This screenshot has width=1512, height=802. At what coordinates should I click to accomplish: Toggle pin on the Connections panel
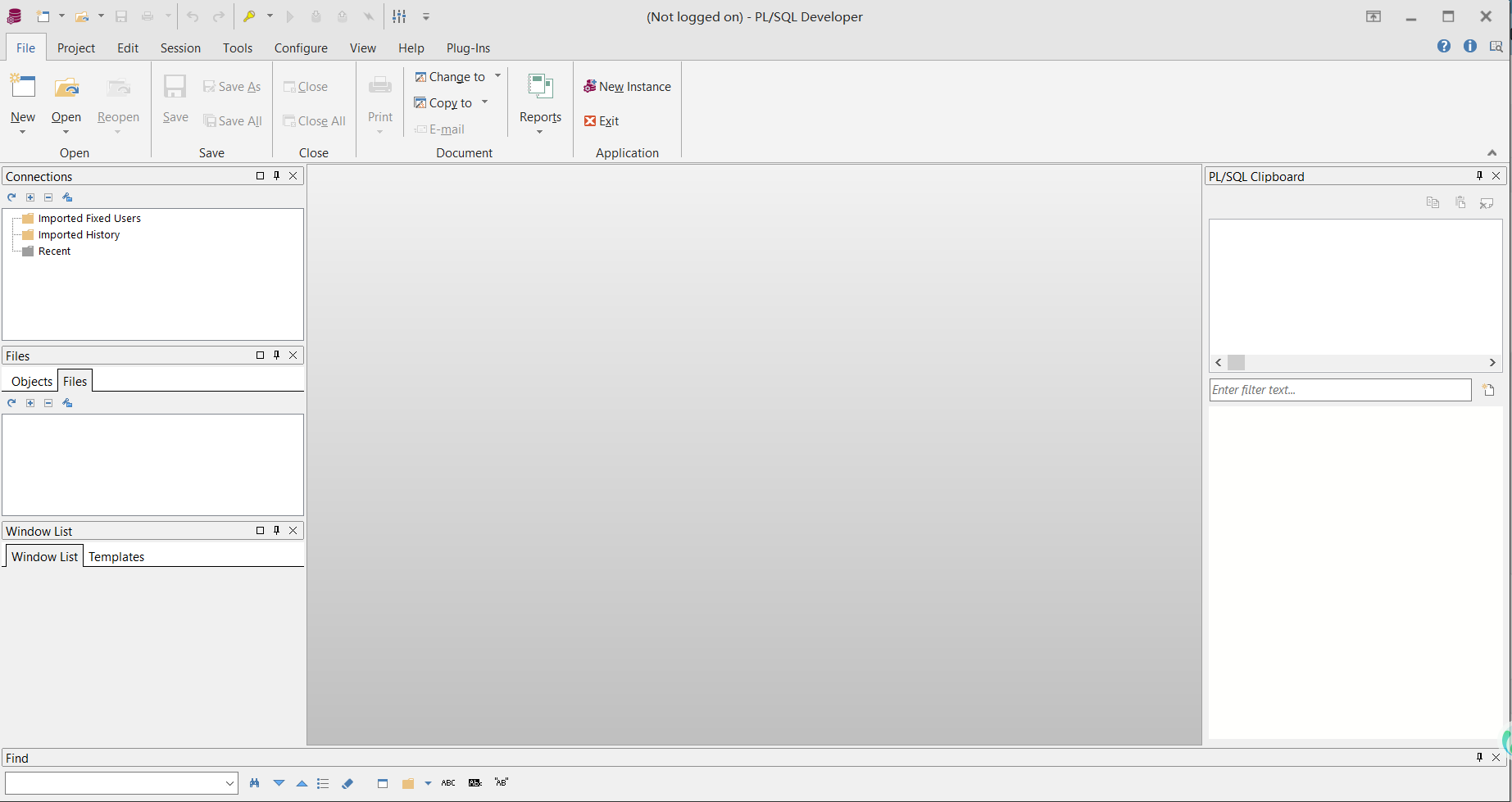[x=277, y=175]
